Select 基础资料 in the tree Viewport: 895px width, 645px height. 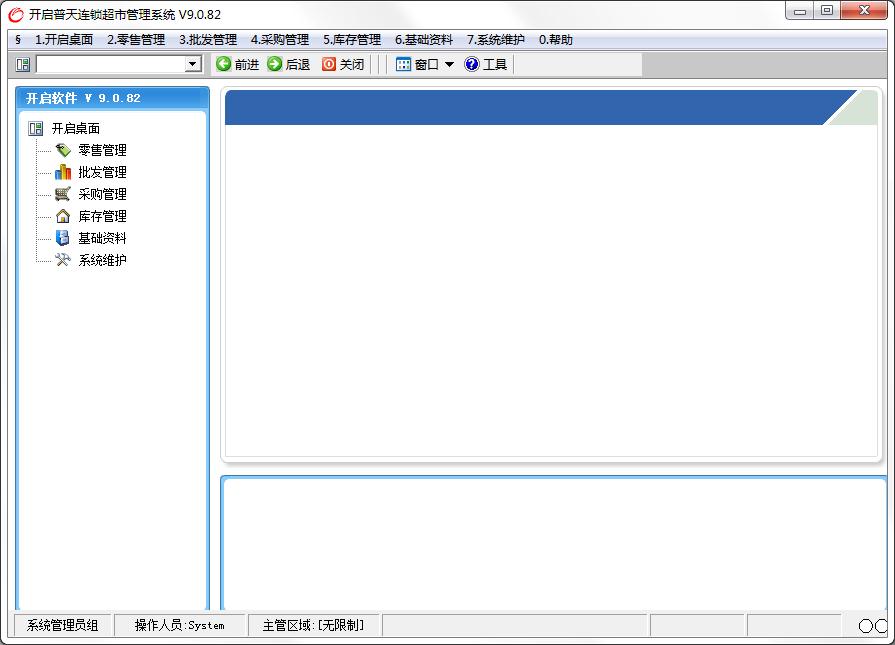click(102, 238)
